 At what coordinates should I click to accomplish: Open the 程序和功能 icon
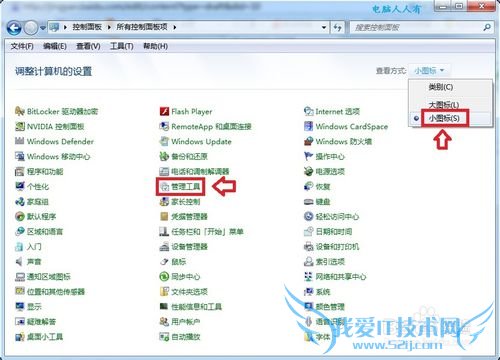point(20,171)
